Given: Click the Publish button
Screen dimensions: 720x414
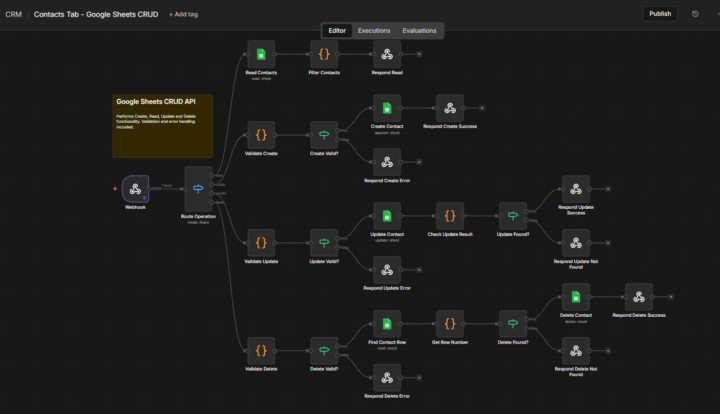Looking at the screenshot, I should click(x=660, y=14).
